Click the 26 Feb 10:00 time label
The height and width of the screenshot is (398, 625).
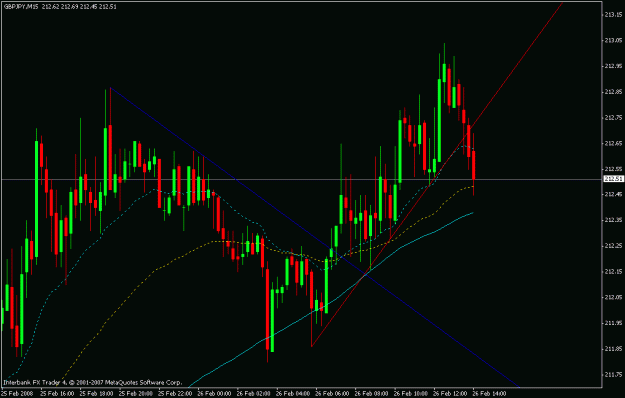tap(411, 394)
